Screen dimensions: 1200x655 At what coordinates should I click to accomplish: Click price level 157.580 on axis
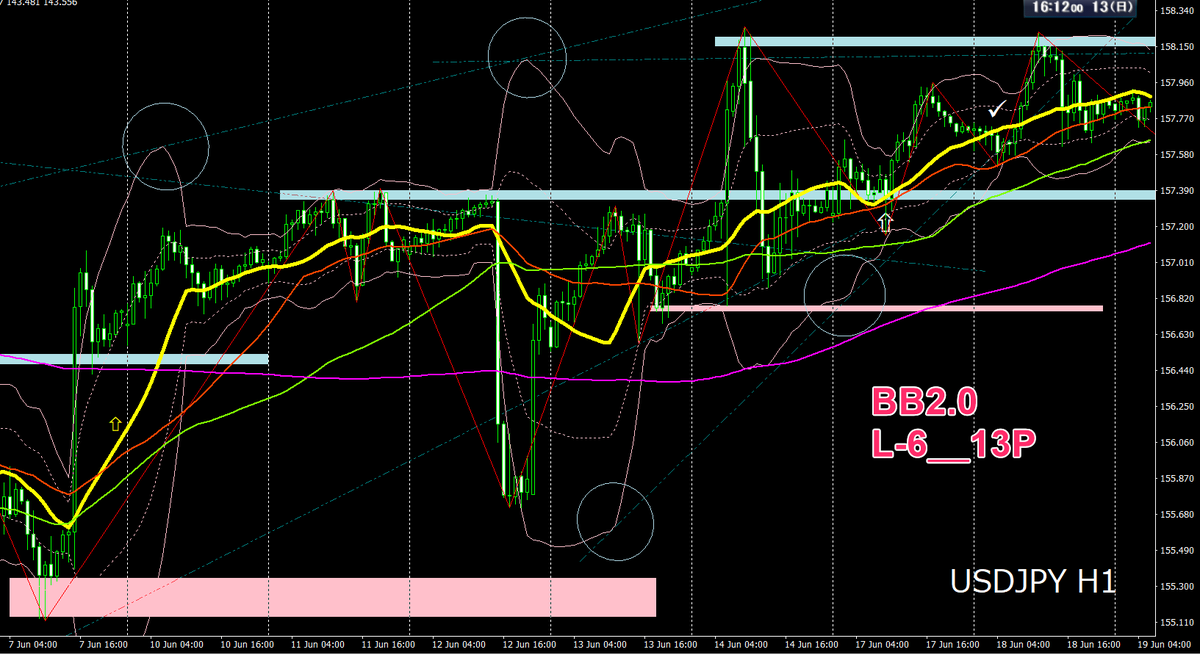pos(1178,155)
